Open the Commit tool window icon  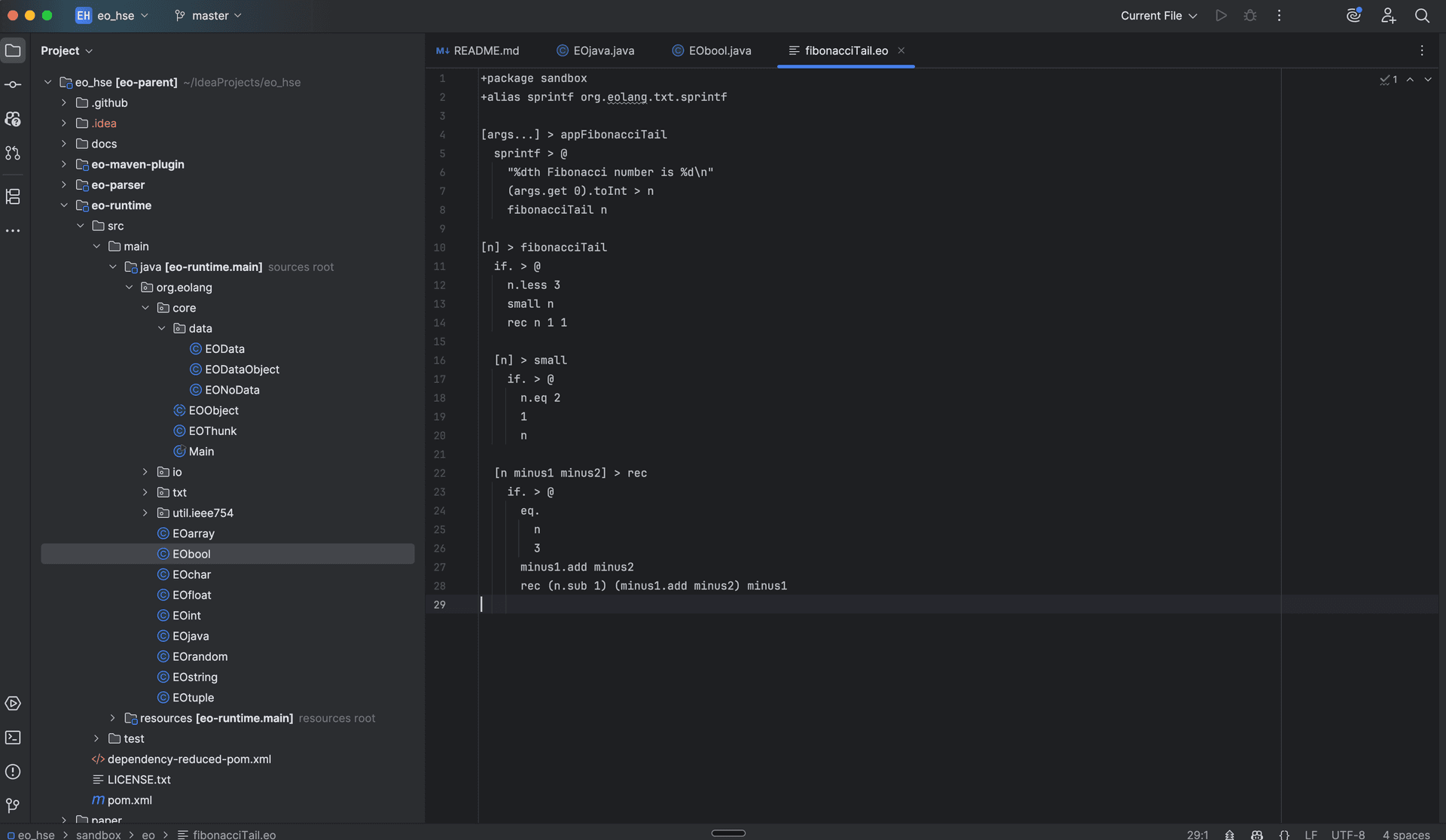(13, 84)
